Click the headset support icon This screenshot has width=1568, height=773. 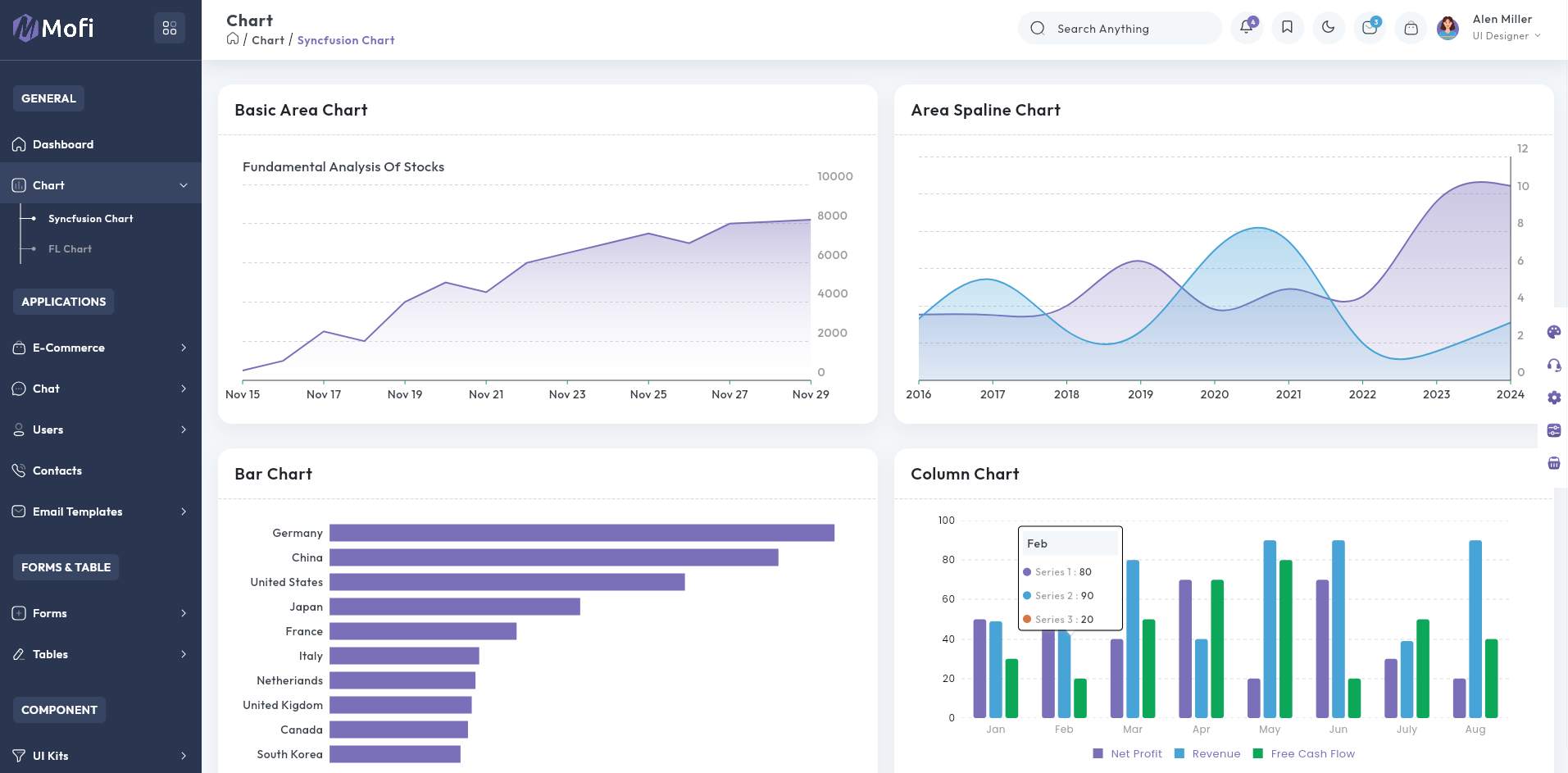[x=1553, y=365]
